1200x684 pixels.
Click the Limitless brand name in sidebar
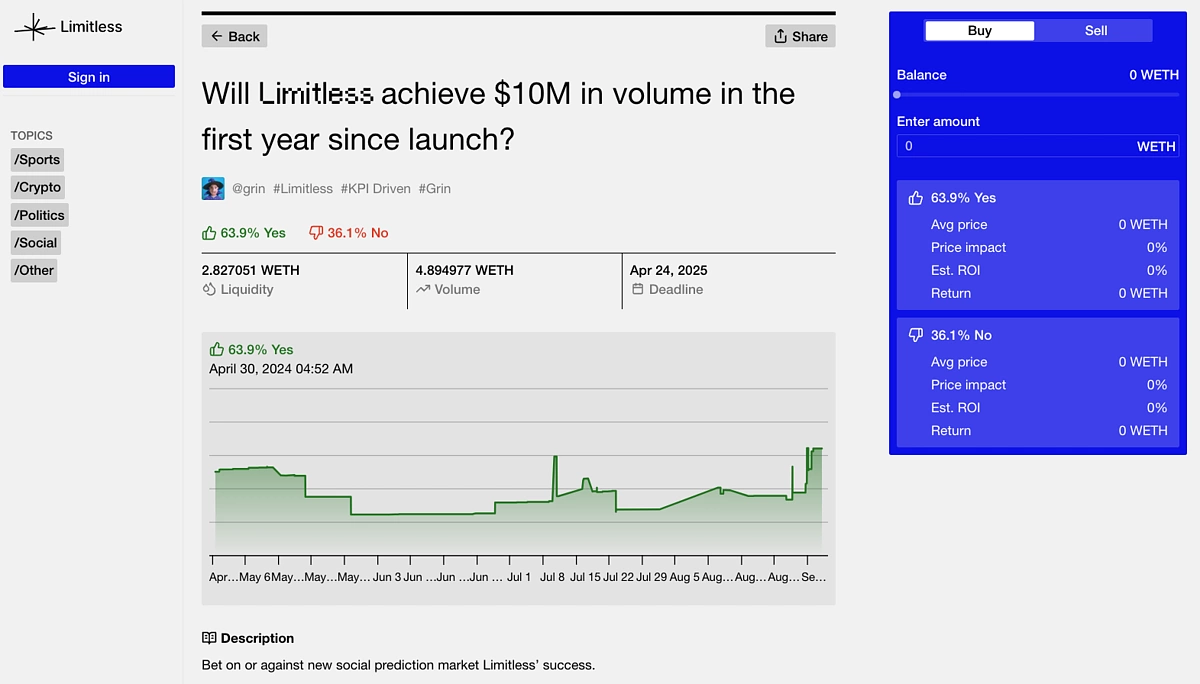pos(91,27)
